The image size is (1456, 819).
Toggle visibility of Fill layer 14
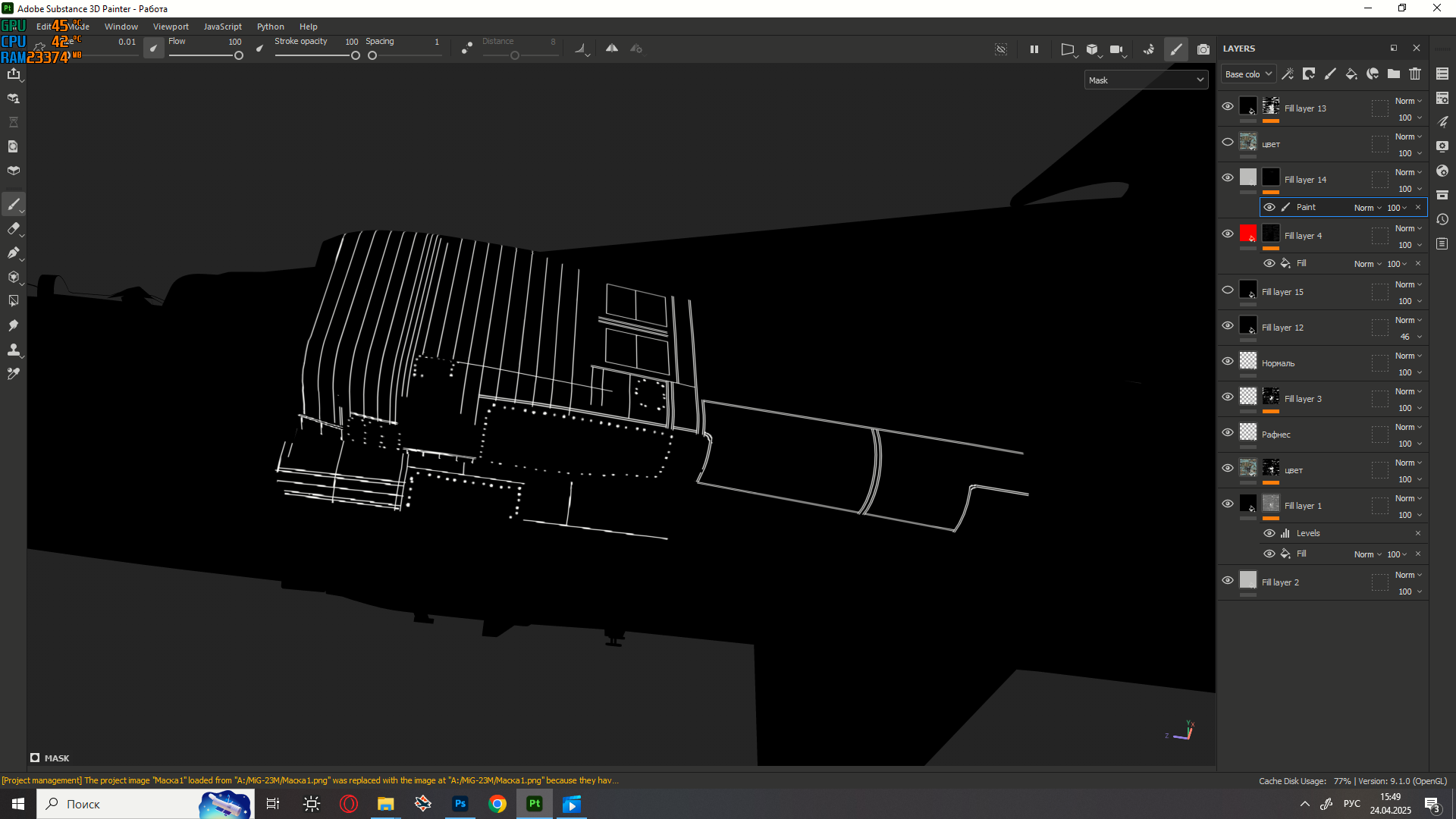tap(1228, 177)
